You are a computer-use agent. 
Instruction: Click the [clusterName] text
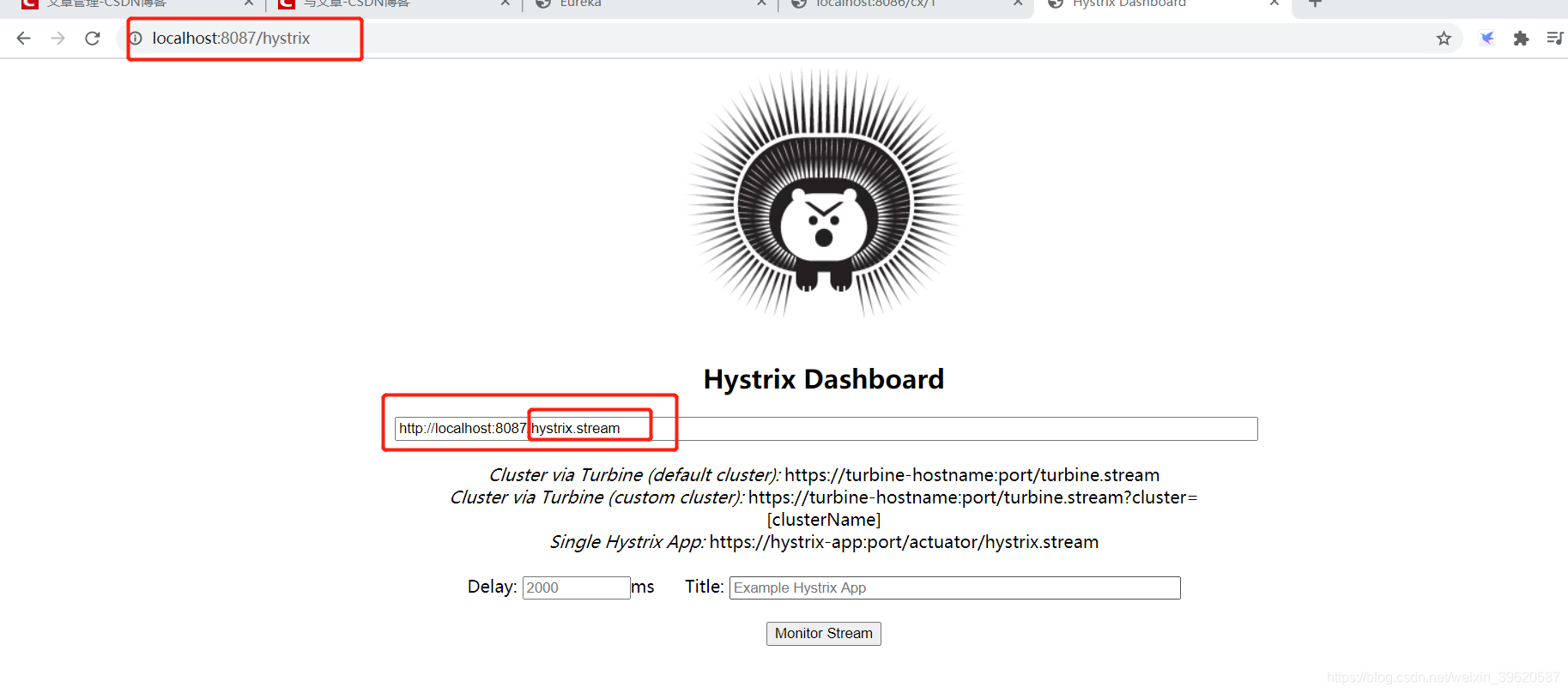(824, 520)
